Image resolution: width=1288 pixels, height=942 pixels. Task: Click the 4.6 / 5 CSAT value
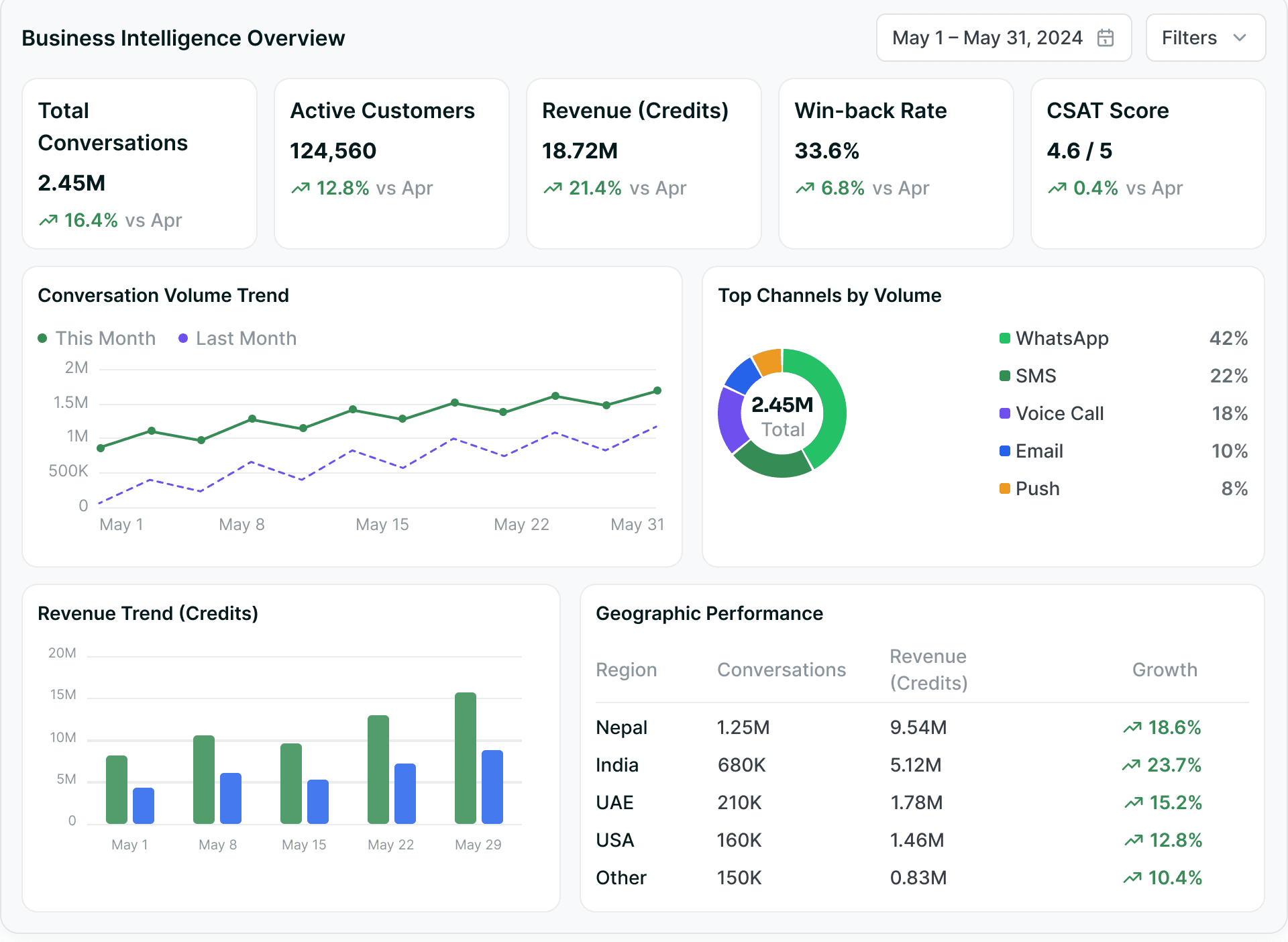pos(1079,151)
